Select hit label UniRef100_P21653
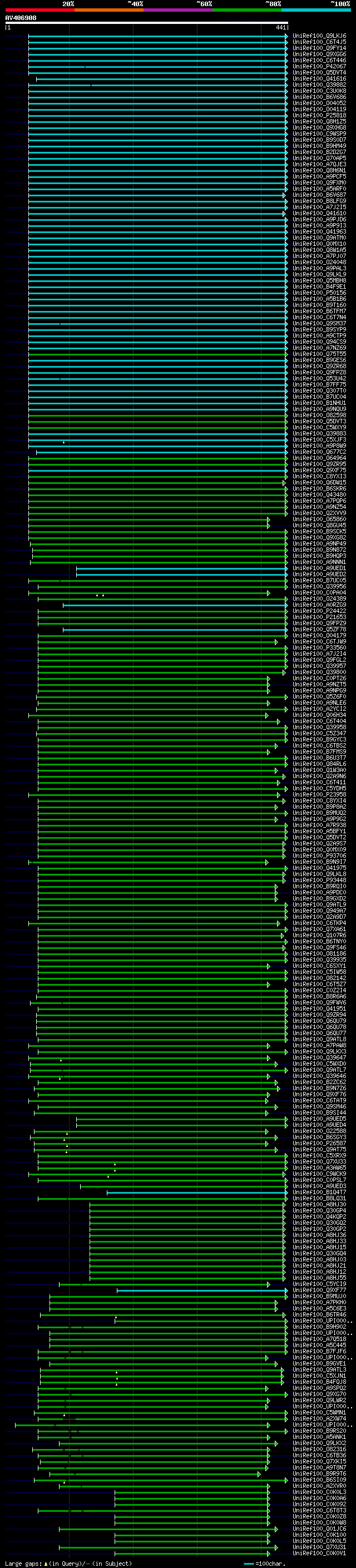356x1568 pixels. [x=319, y=617]
